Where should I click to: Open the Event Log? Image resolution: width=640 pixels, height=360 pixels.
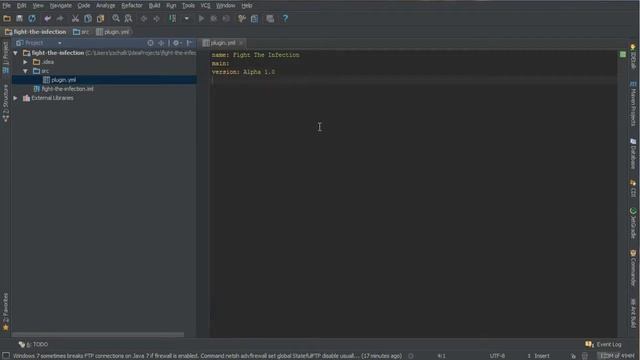point(604,344)
